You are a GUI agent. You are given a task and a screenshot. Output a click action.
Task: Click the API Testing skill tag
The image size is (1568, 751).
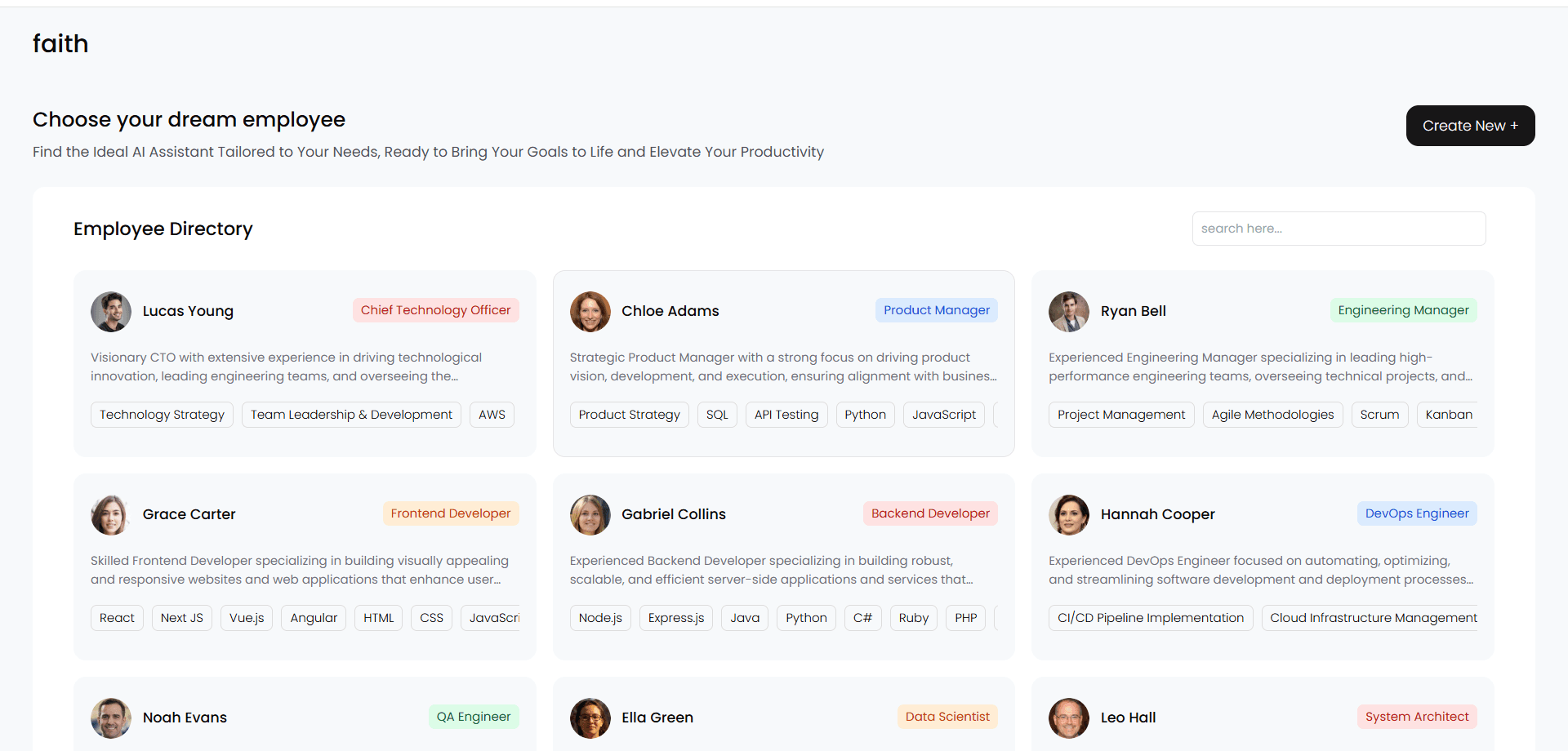(x=786, y=415)
